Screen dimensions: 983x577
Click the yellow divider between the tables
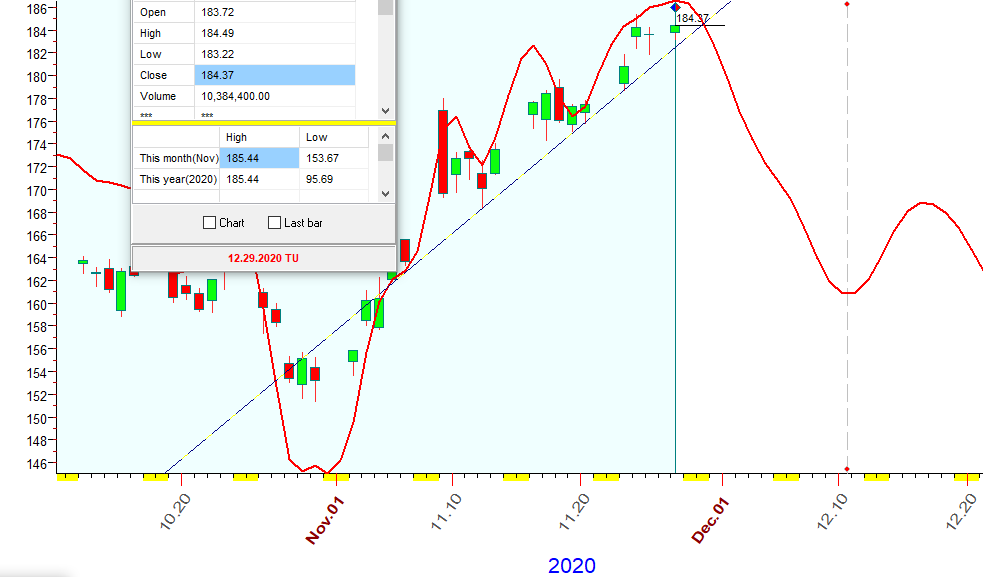click(x=264, y=123)
